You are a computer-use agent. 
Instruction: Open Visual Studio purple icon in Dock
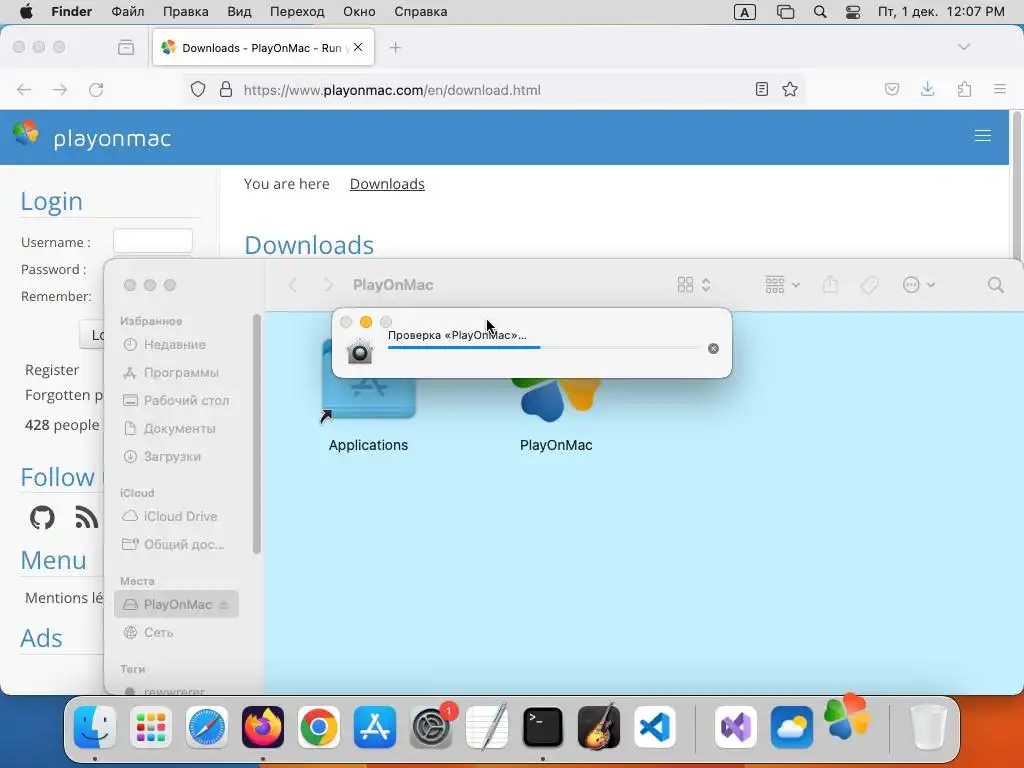click(x=736, y=727)
